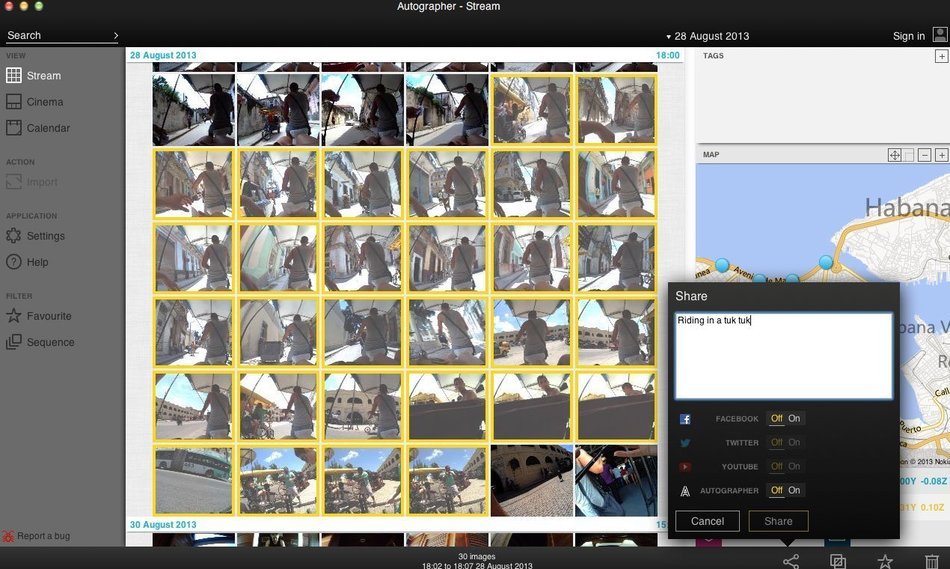This screenshot has width=950, height=569.
Task: Turn Autographer sharing On
Action: (794, 490)
